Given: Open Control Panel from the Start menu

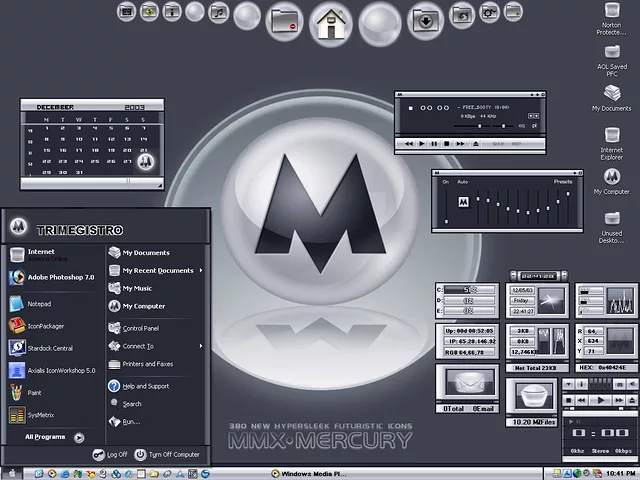Looking at the screenshot, I should [140, 328].
